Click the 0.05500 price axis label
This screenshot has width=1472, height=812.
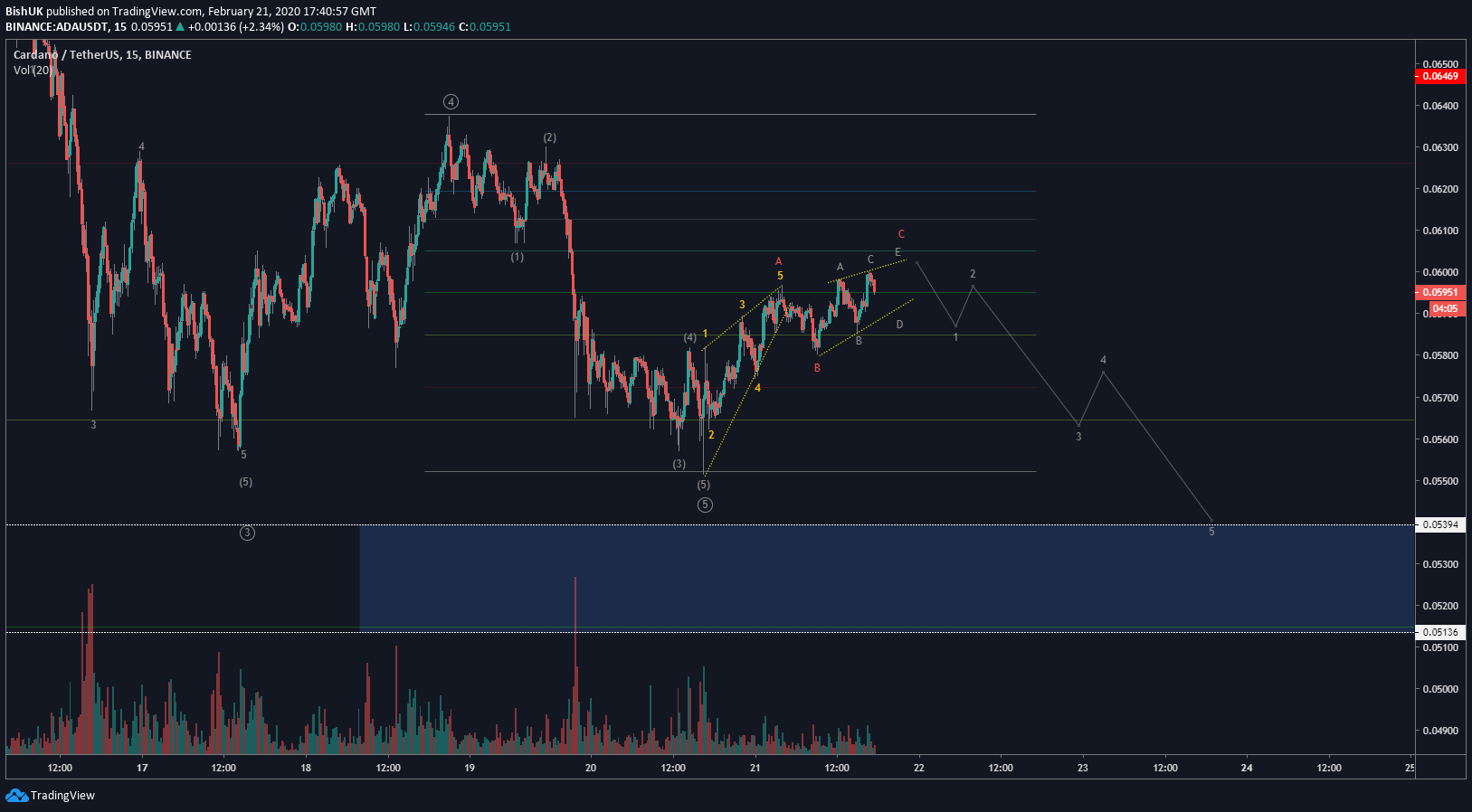[x=1440, y=481]
